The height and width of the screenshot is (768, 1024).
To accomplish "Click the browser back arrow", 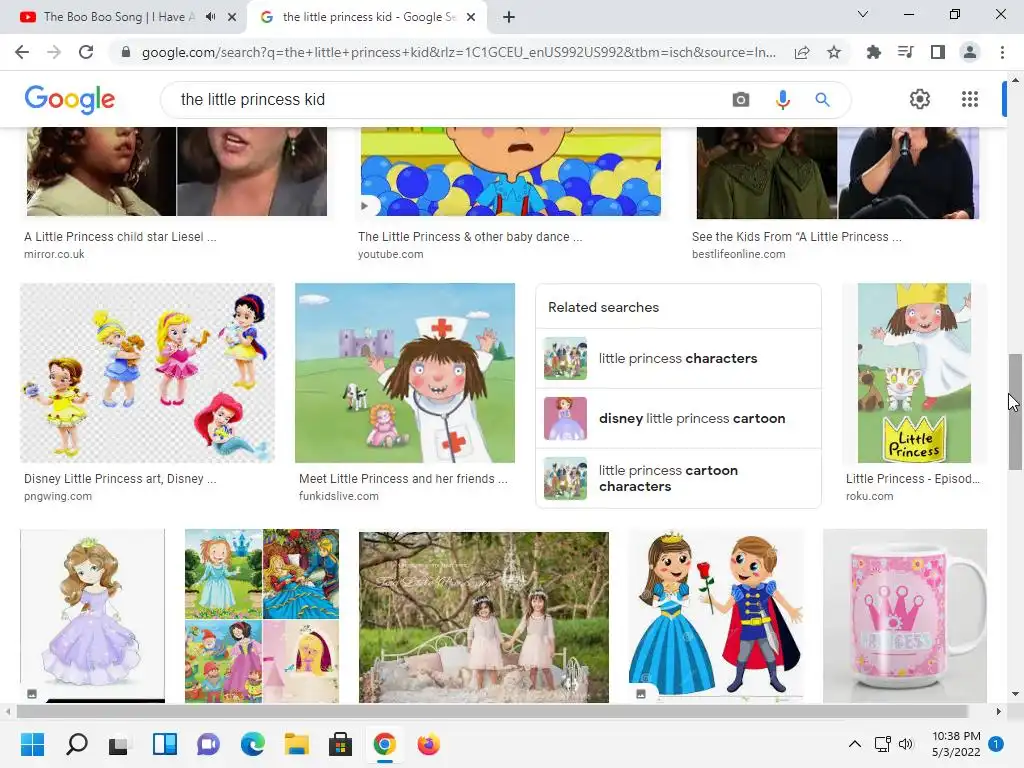I will (x=22, y=52).
